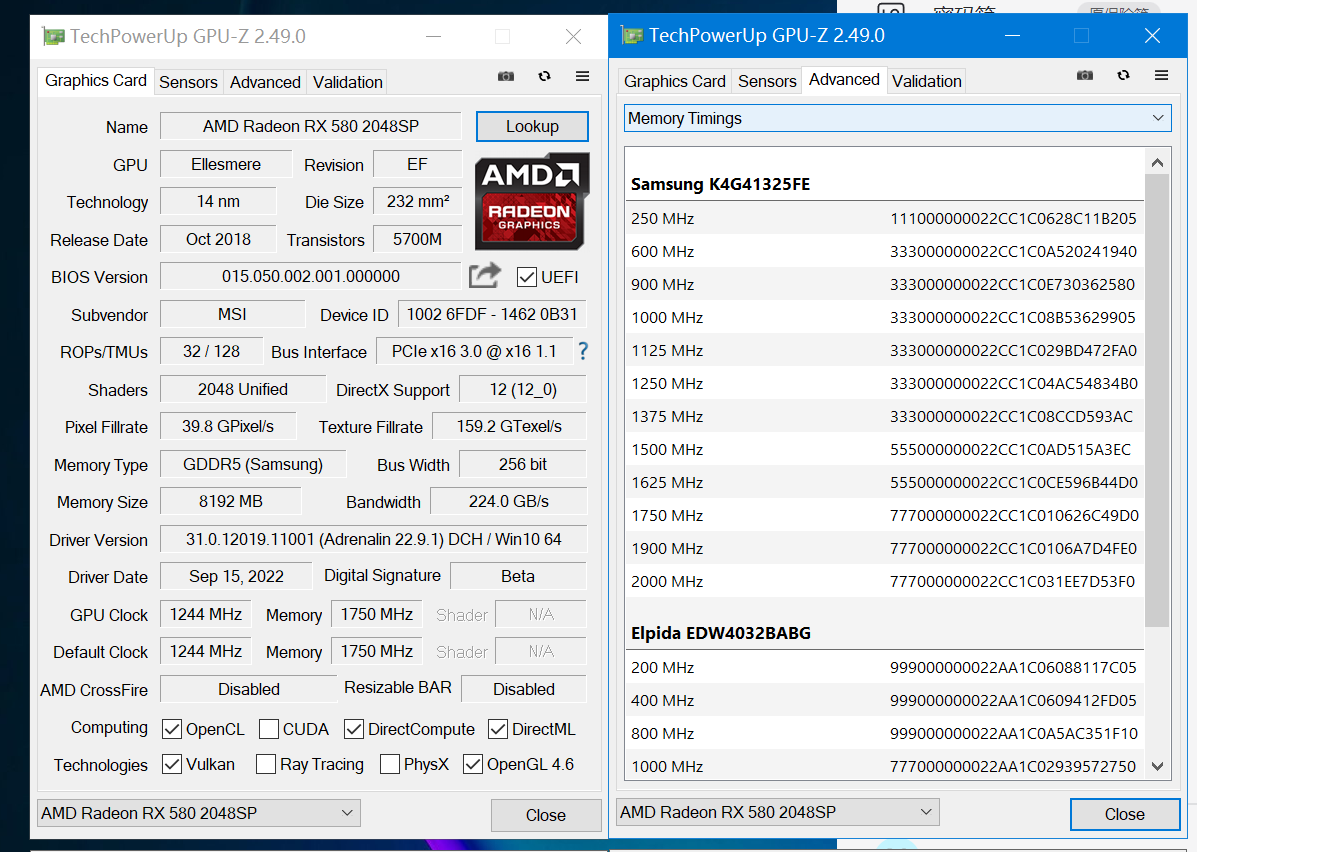Click the Bus Width 256 bit value
This screenshot has width=1320, height=852.
[x=522, y=464]
